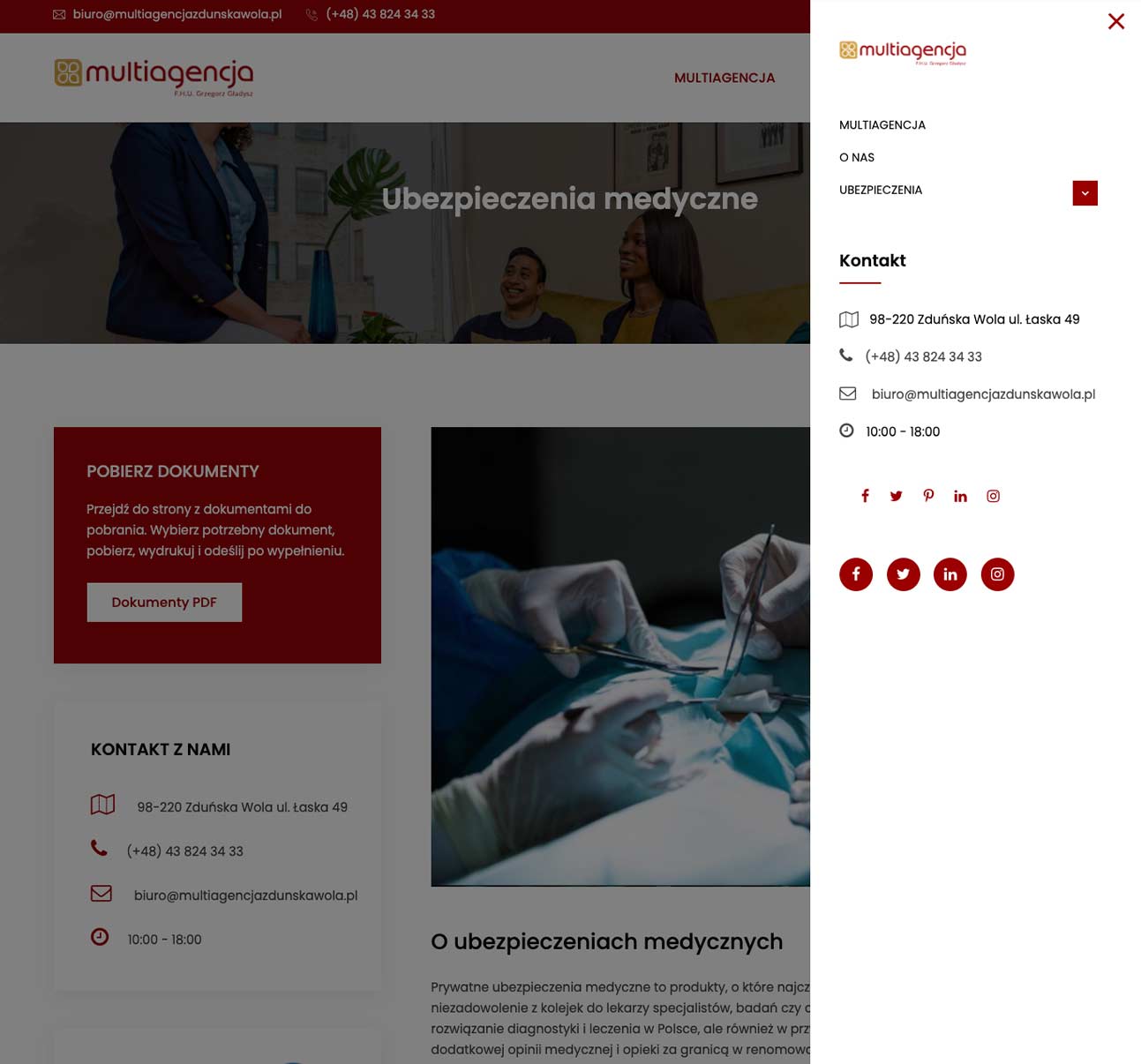Select Ubezpieczenia menu item in sidebar
This screenshot has height=1064, width=1141.
click(881, 190)
